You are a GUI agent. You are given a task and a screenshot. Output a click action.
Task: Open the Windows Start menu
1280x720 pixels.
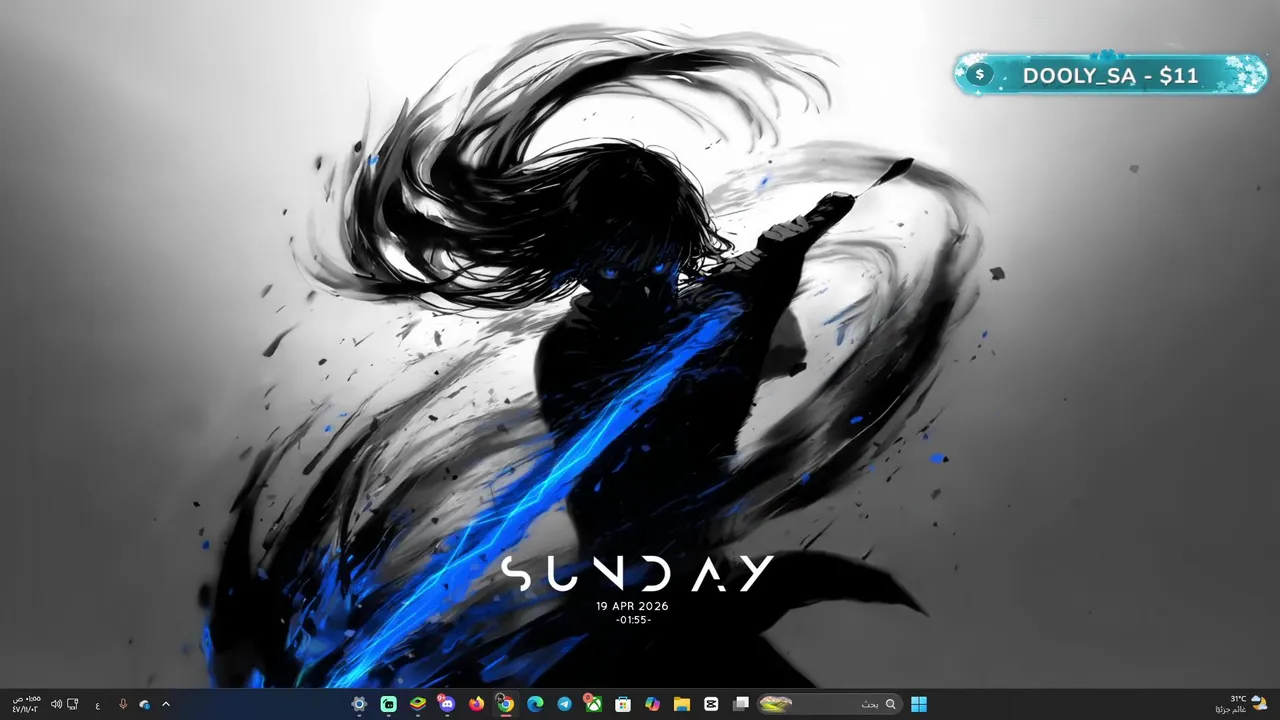tap(918, 704)
